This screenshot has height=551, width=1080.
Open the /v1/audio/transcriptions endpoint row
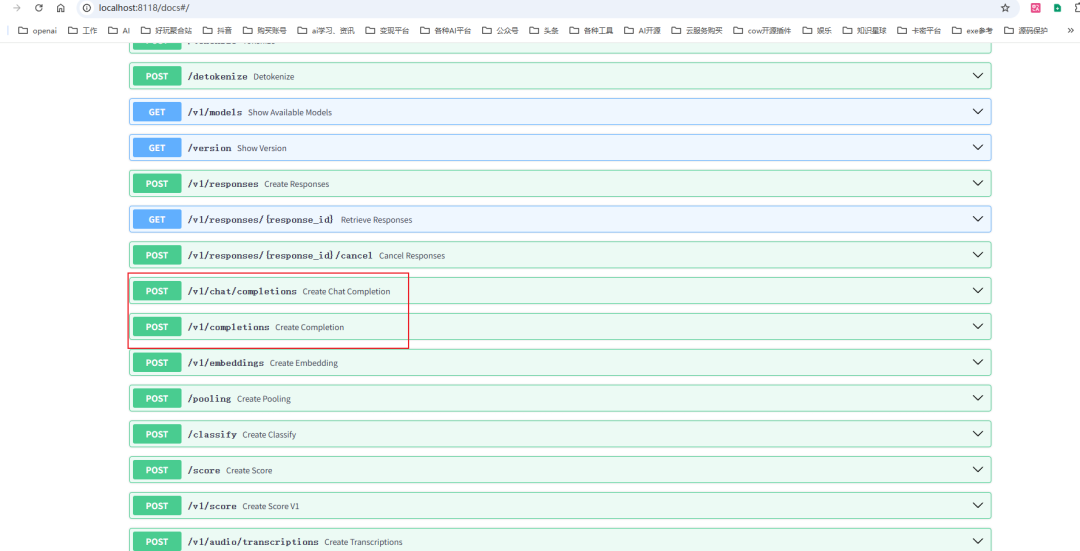click(x=560, y=540)
